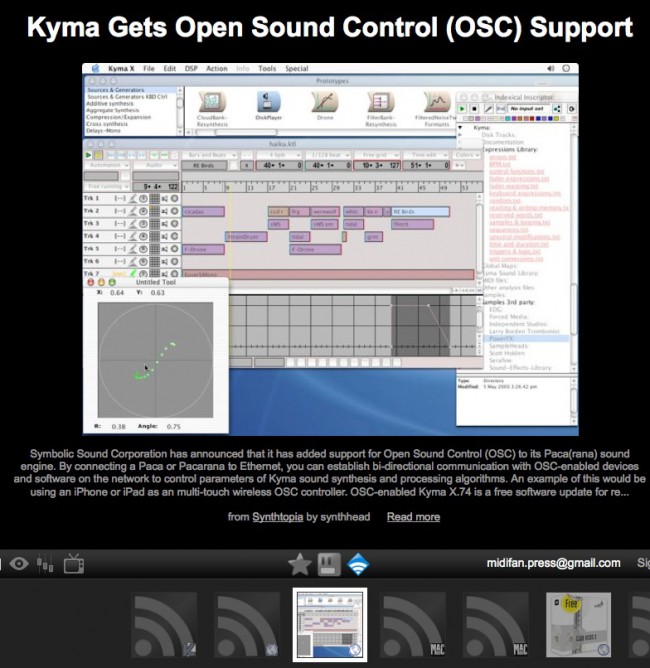Select Larry Borden Trombonist in file tree
Image resolution: width=650 pixels, height=668 pixels.
[x=524, y=331]
